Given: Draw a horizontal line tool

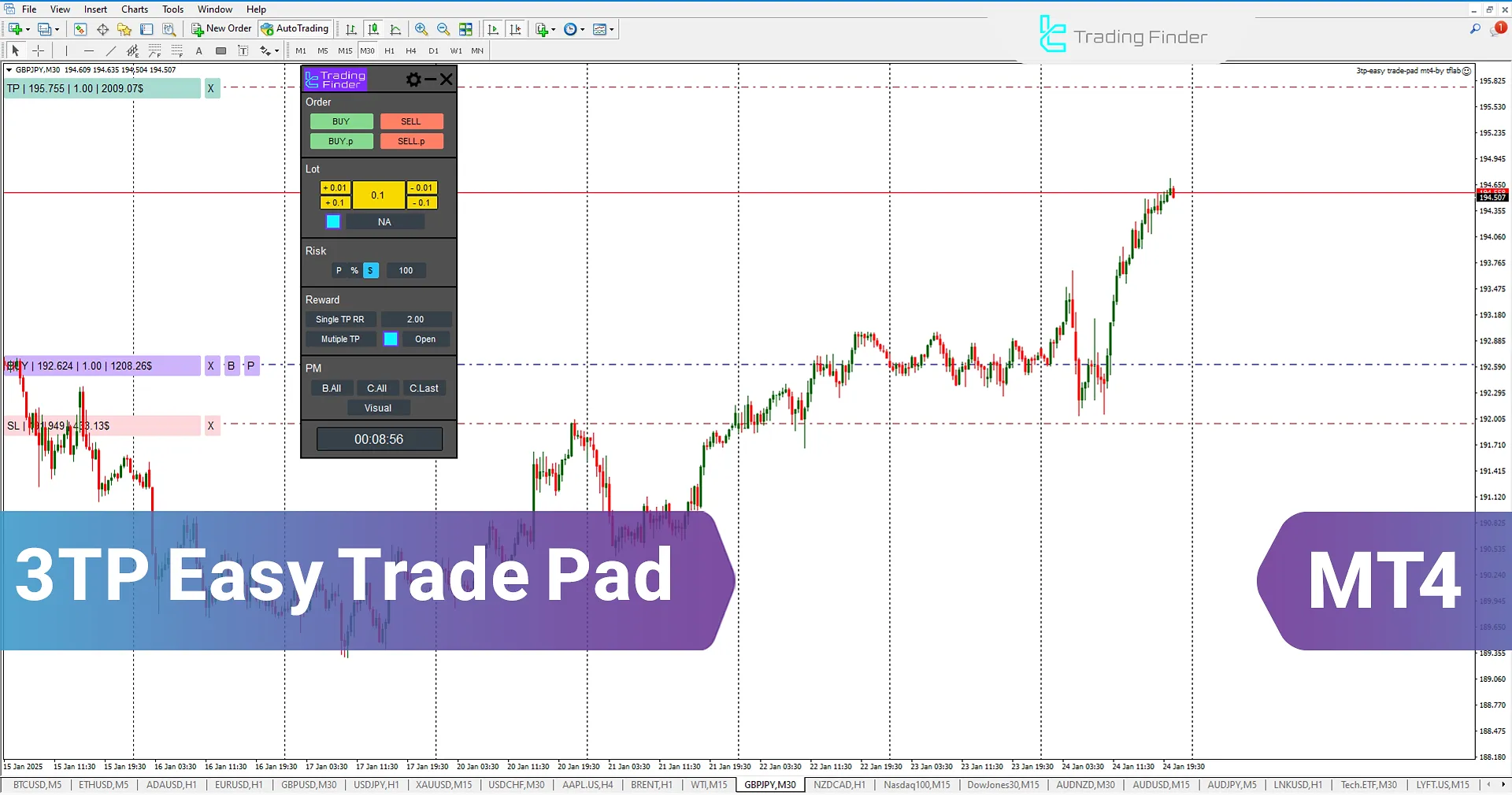Looking at the screenshot, I should pos(89,50).
